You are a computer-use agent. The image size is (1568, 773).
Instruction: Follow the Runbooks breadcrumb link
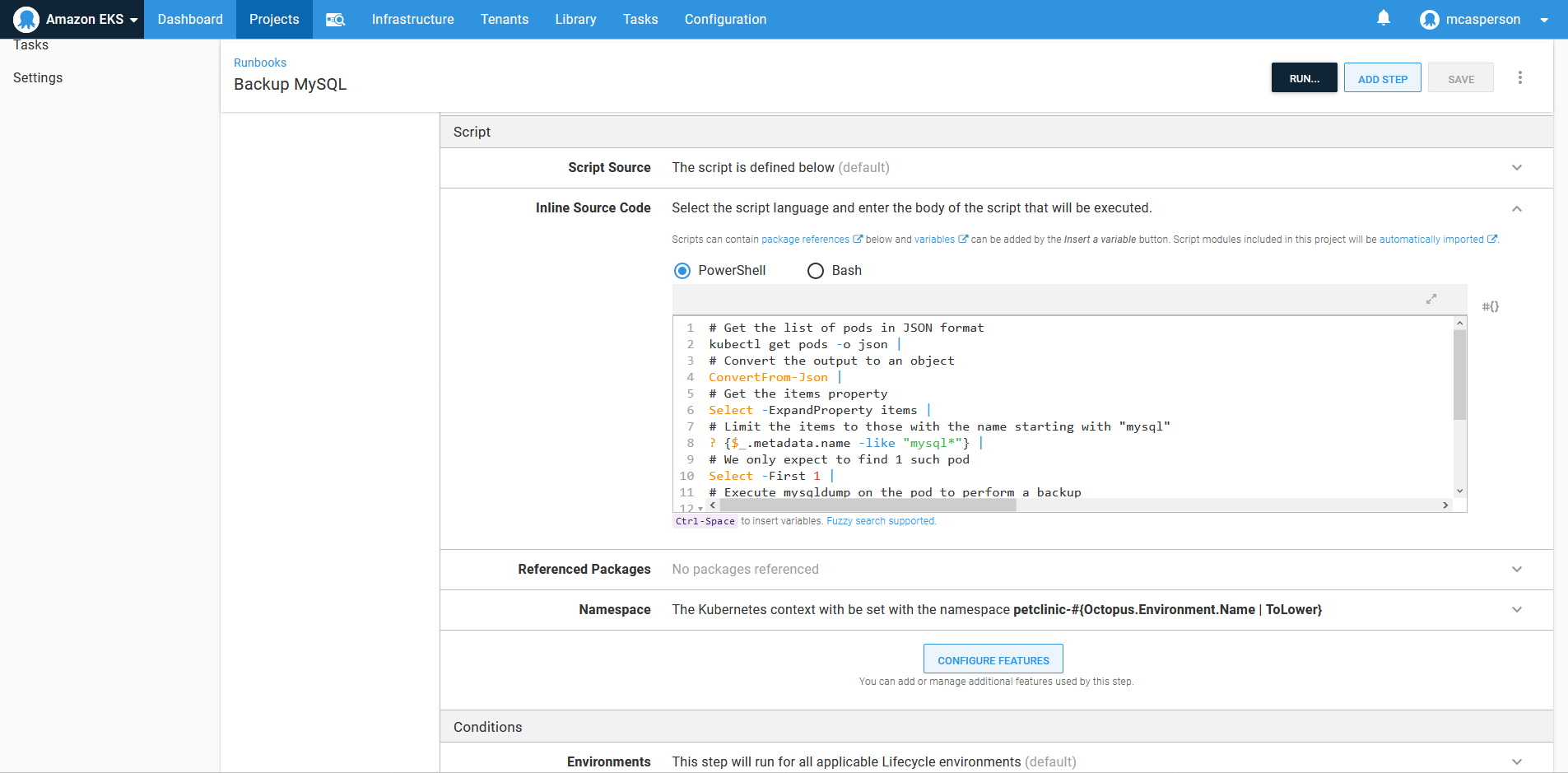[x=260, y=63]
